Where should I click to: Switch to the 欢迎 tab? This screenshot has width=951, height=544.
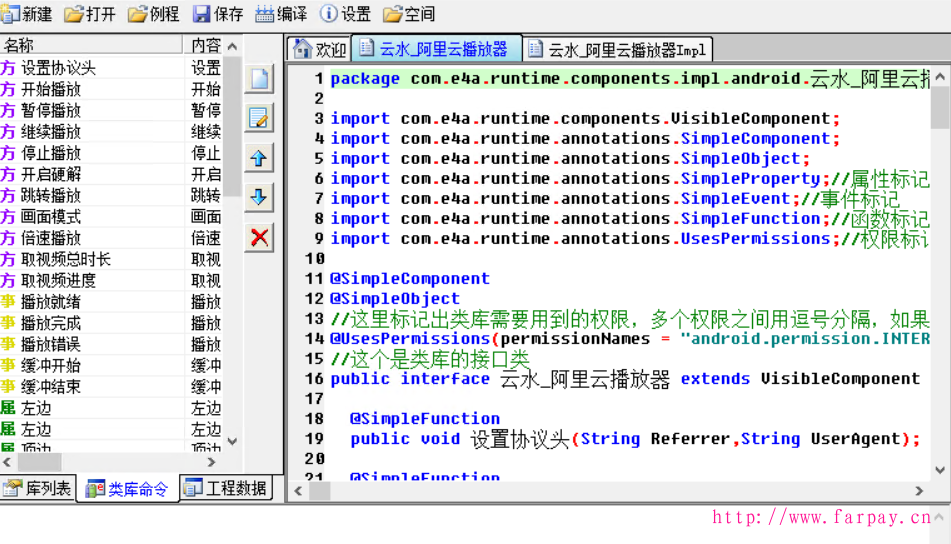click(x=319, y=49)
